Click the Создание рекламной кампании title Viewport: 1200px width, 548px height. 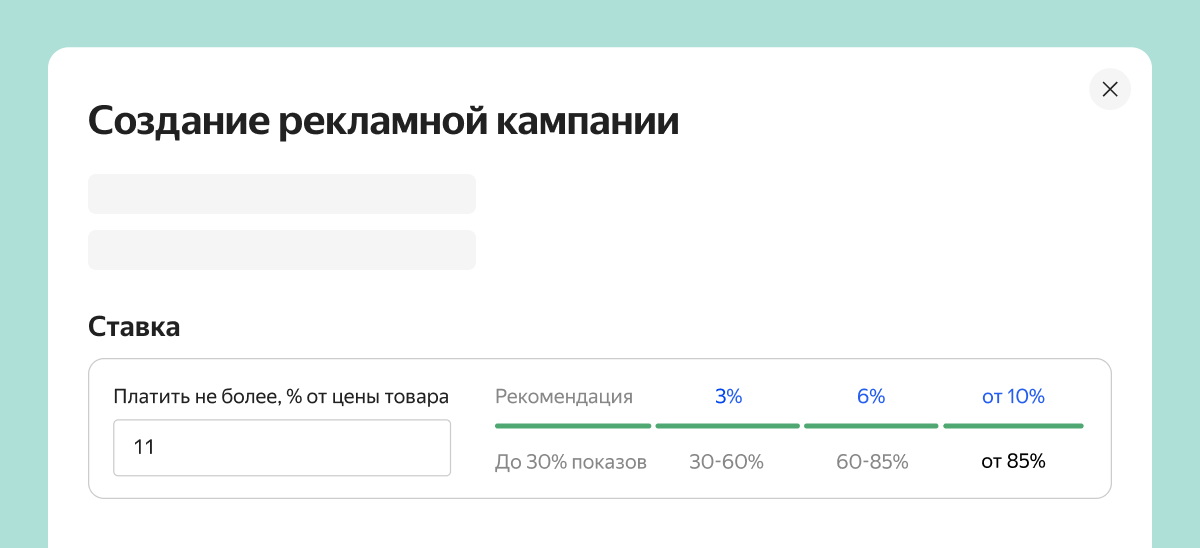tap(384, 121)
